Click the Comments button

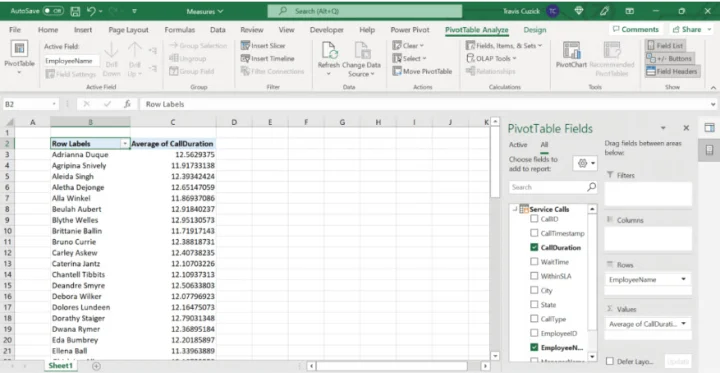pos(636,29)
